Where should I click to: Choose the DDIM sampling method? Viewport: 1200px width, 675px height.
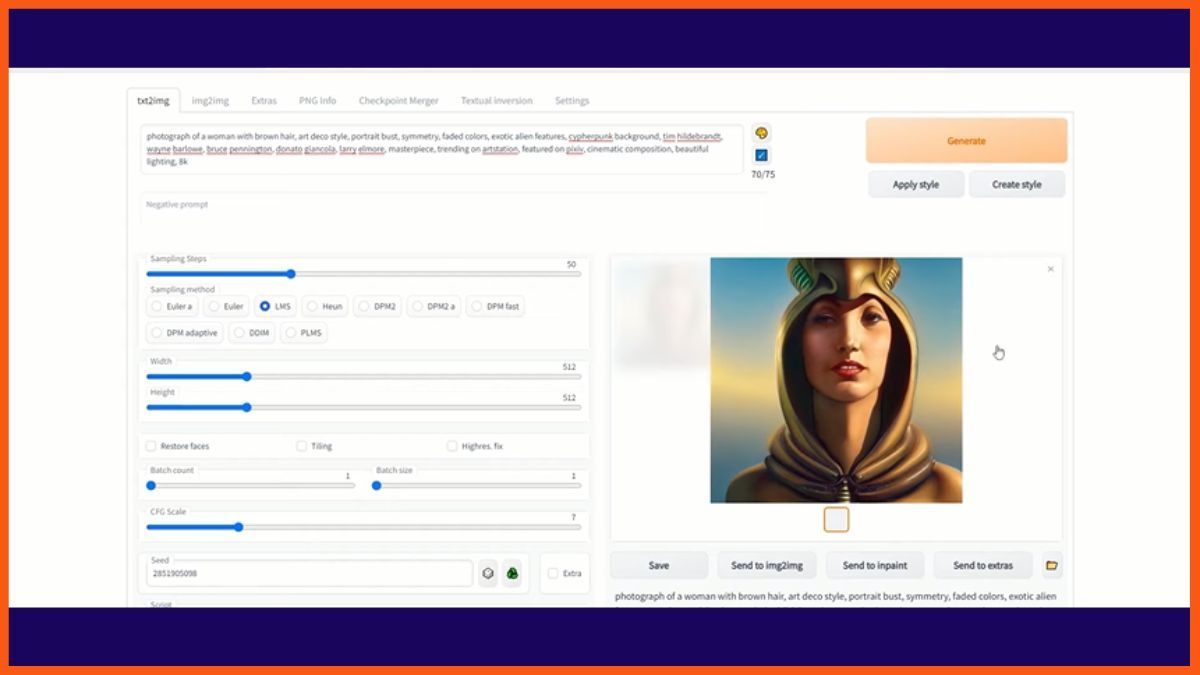coord(238,333)
